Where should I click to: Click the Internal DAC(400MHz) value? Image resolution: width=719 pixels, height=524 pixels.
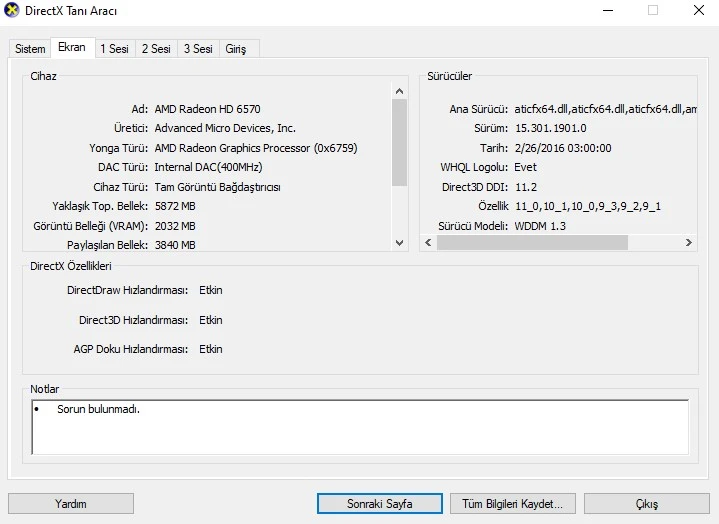(208, 167)
